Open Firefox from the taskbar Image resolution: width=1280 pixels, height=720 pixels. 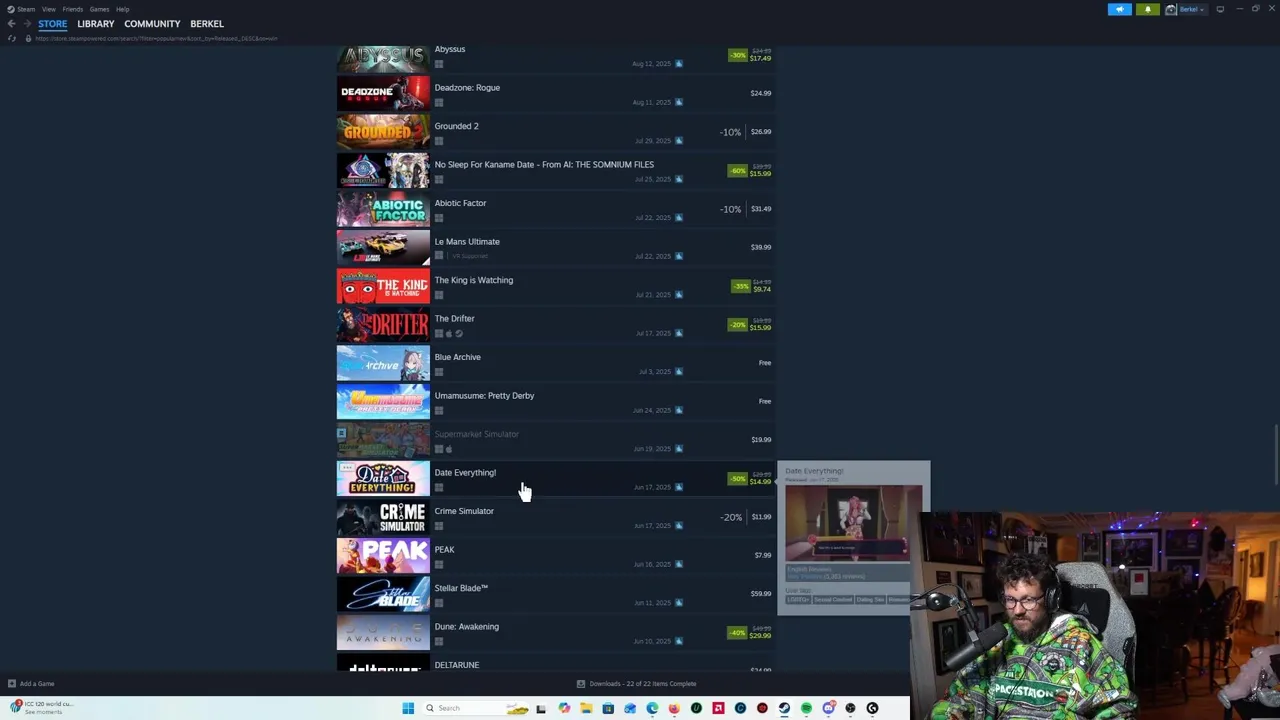coord(674,708)
